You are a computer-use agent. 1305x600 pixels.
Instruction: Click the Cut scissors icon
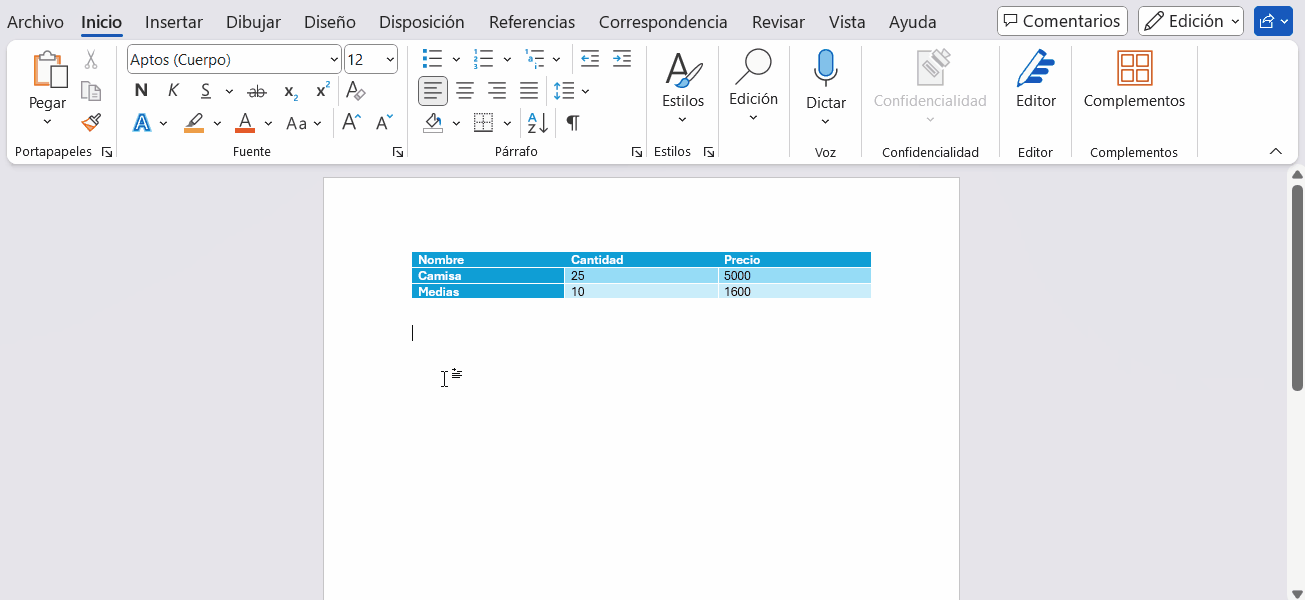pos(91,60)
